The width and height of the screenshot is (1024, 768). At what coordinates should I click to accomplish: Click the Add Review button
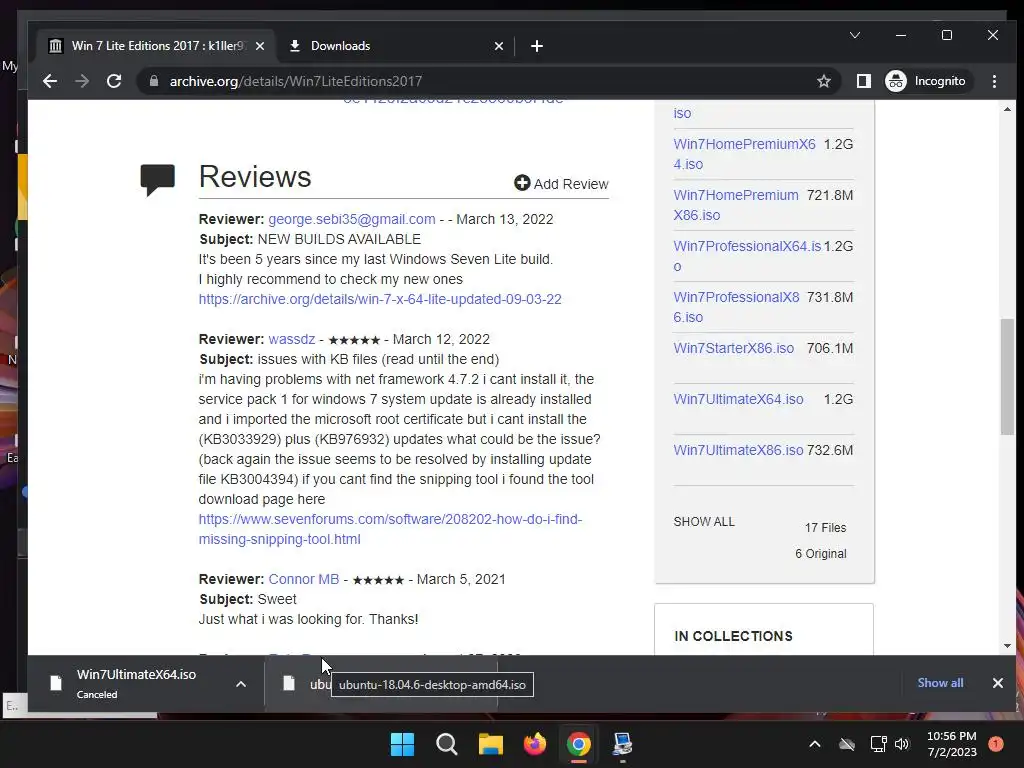[x=562, y=184]
